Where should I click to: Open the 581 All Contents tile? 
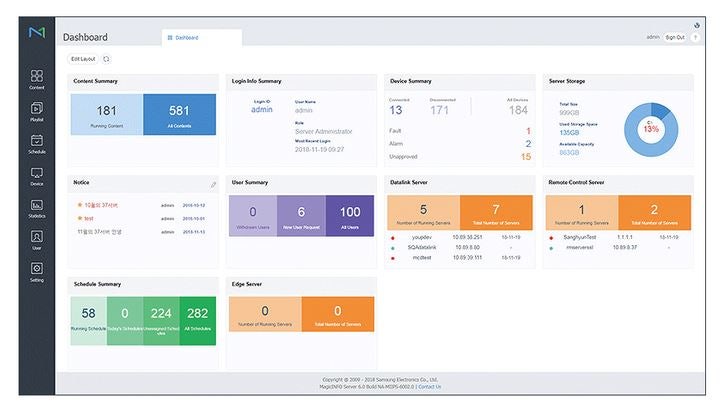179,114
